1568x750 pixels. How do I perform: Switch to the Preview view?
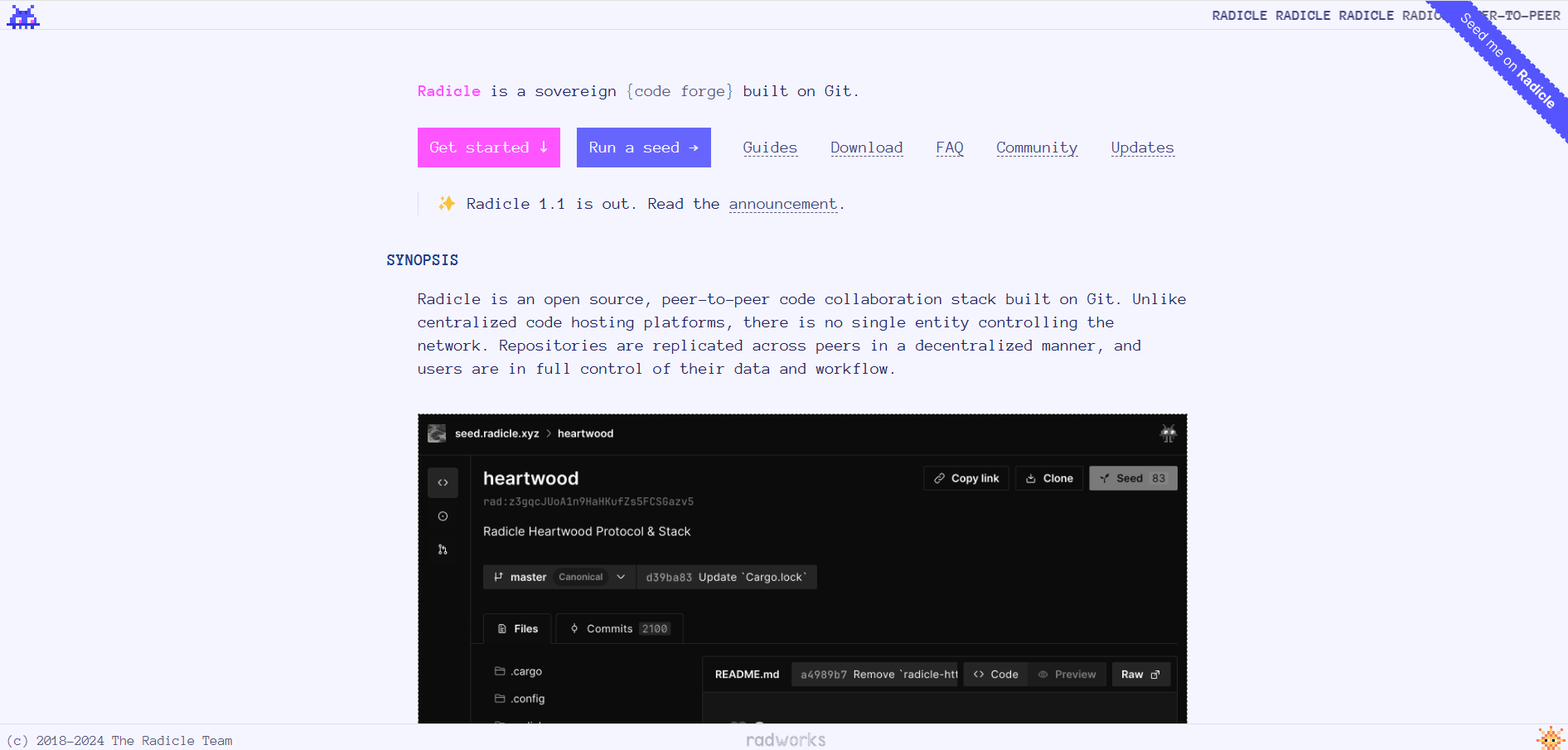1067,675
